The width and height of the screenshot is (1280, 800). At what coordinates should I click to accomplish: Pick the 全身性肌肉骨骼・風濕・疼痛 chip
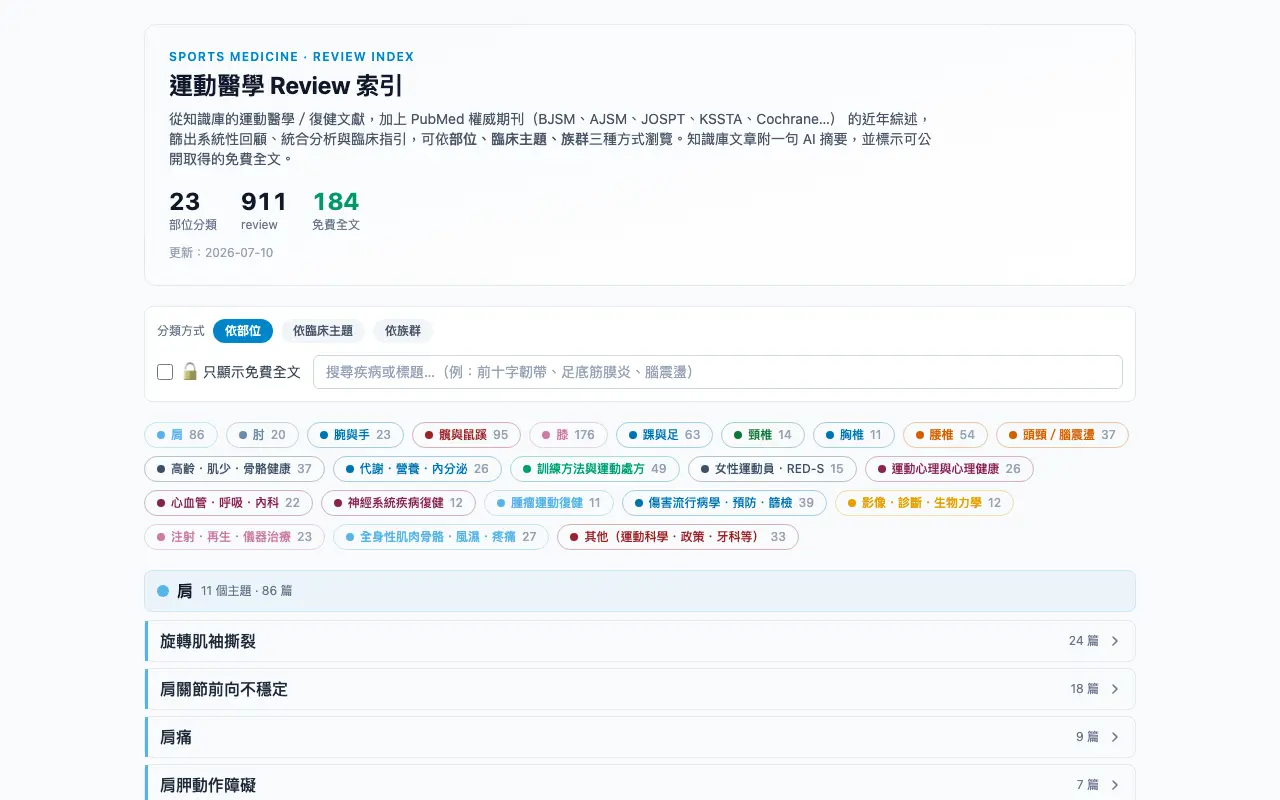tap(441, 537)
